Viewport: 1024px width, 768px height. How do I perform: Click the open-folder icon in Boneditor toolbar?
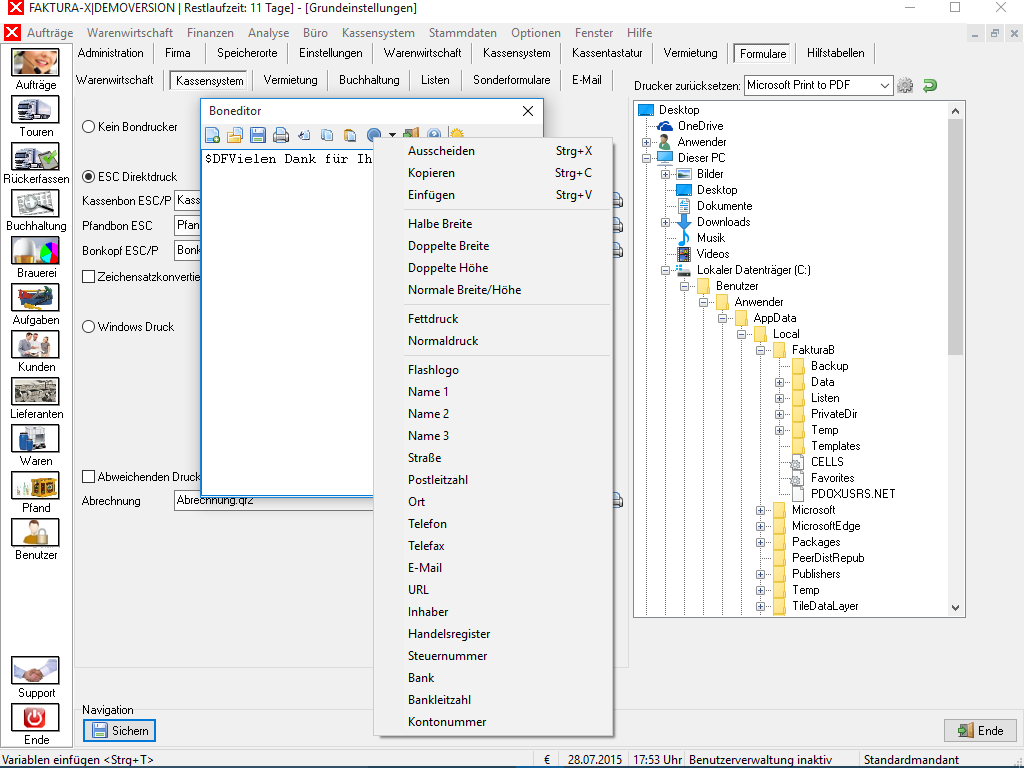pyautogui.click(x=235, y=135)
